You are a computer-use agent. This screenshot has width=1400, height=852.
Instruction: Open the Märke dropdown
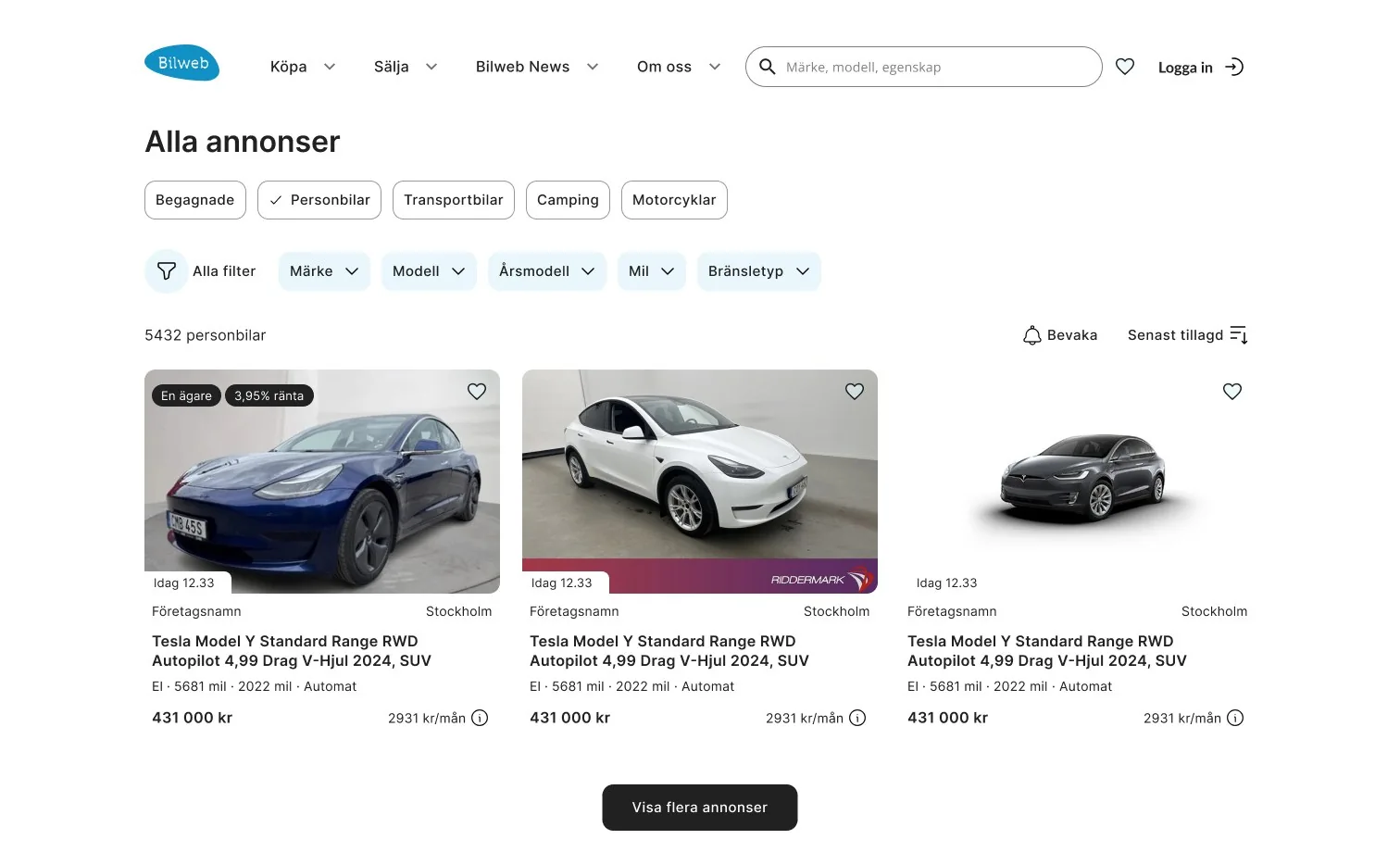[x=324, y=271]
